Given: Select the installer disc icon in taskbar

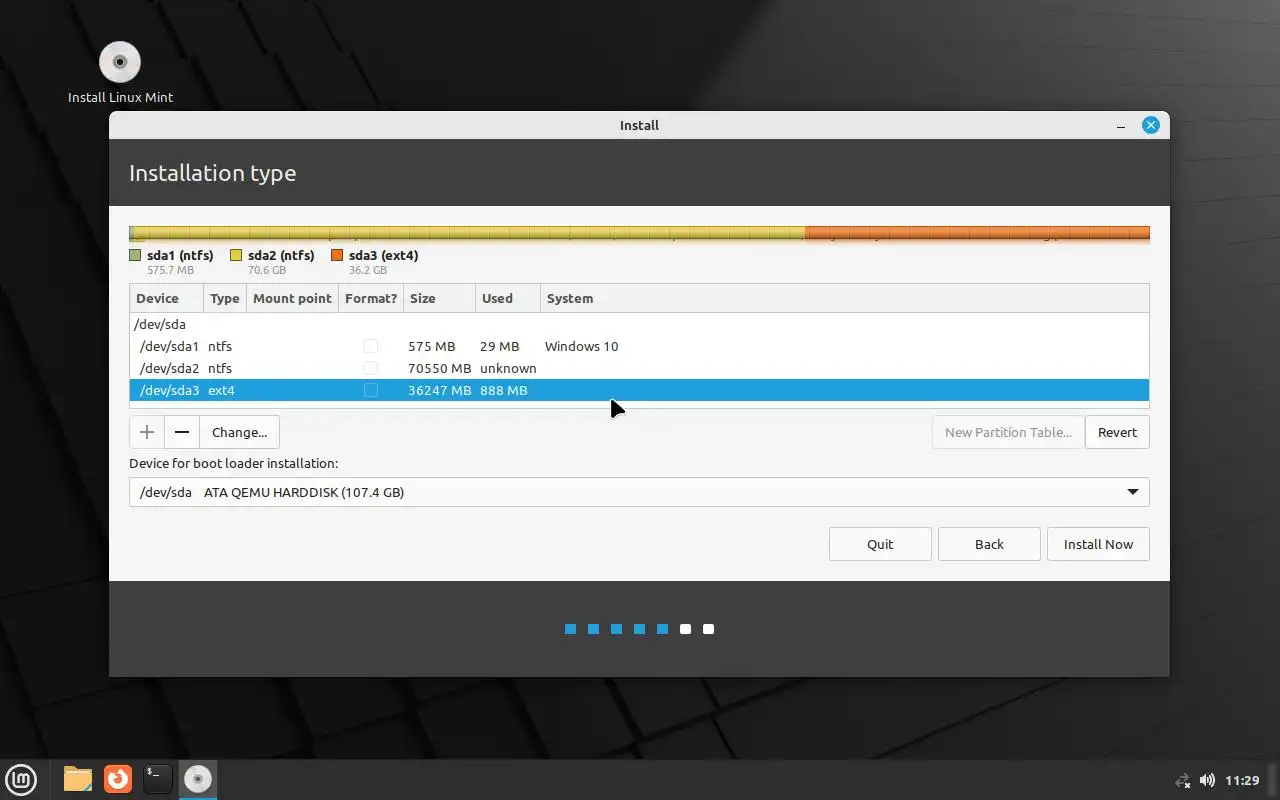Looking at the screenshot, I should [198, 779].
